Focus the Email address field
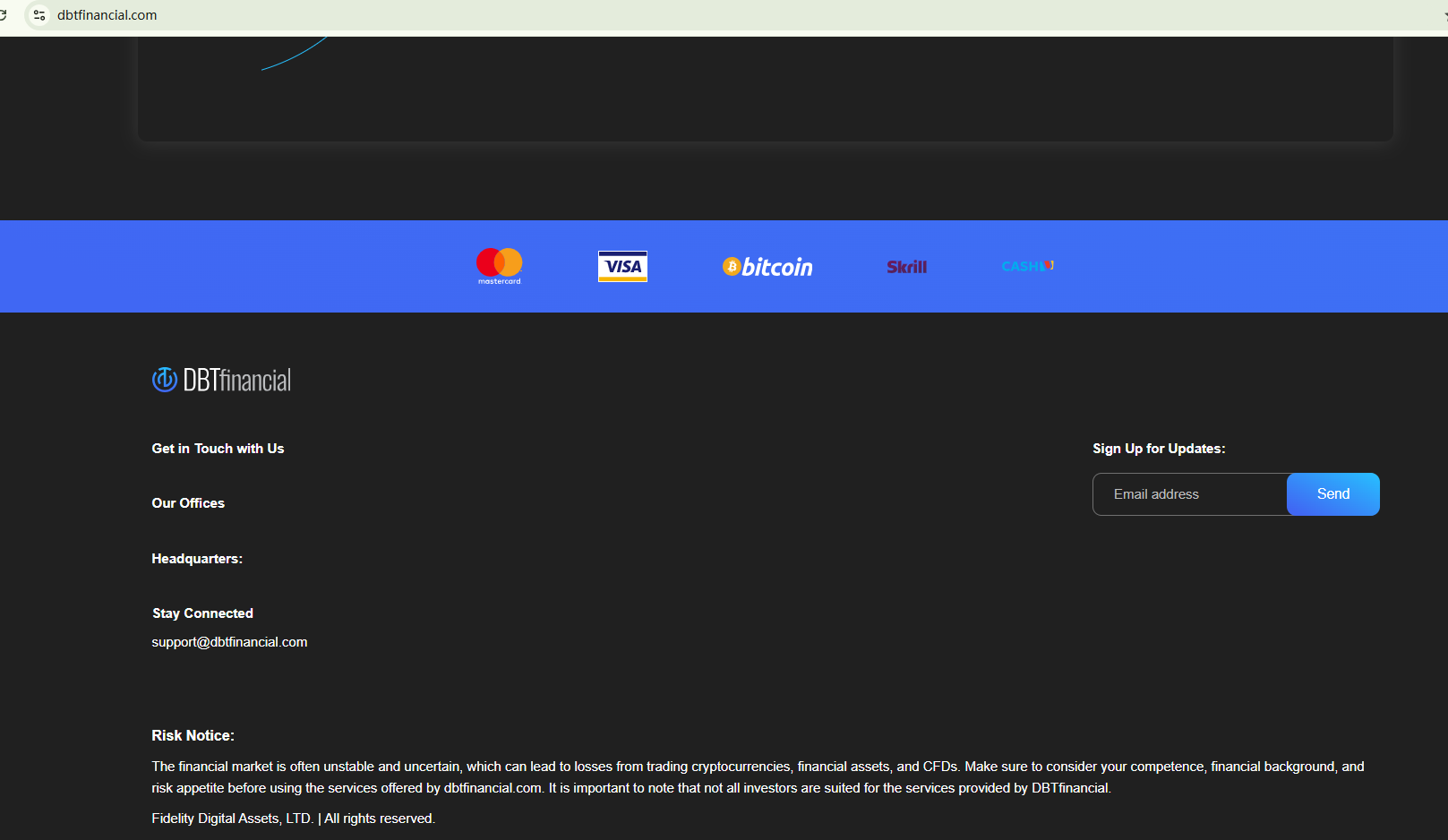The width and height of the screenshot is (1448, 840). [1190, 494]
